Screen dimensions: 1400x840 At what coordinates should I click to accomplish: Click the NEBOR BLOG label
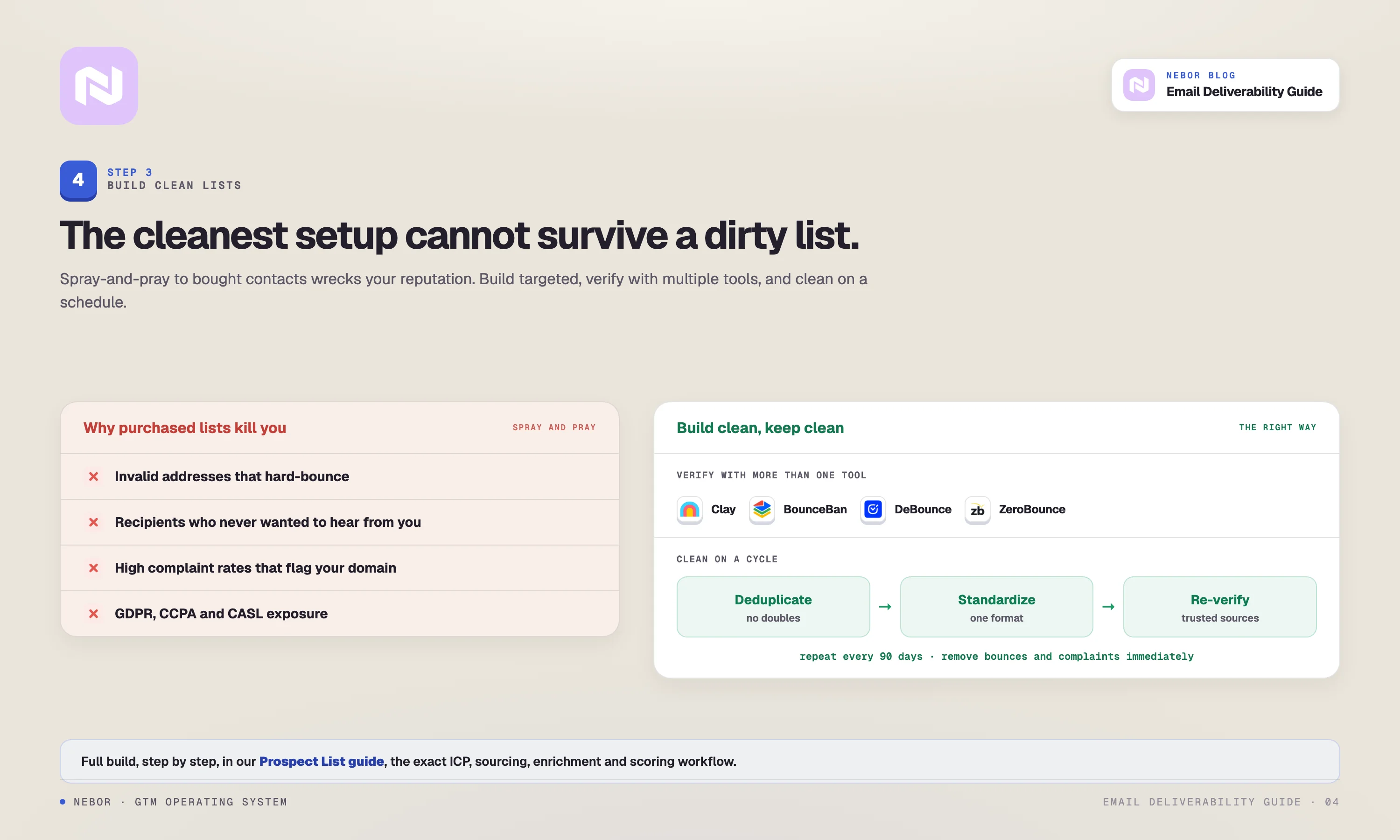coord(1201,75)
